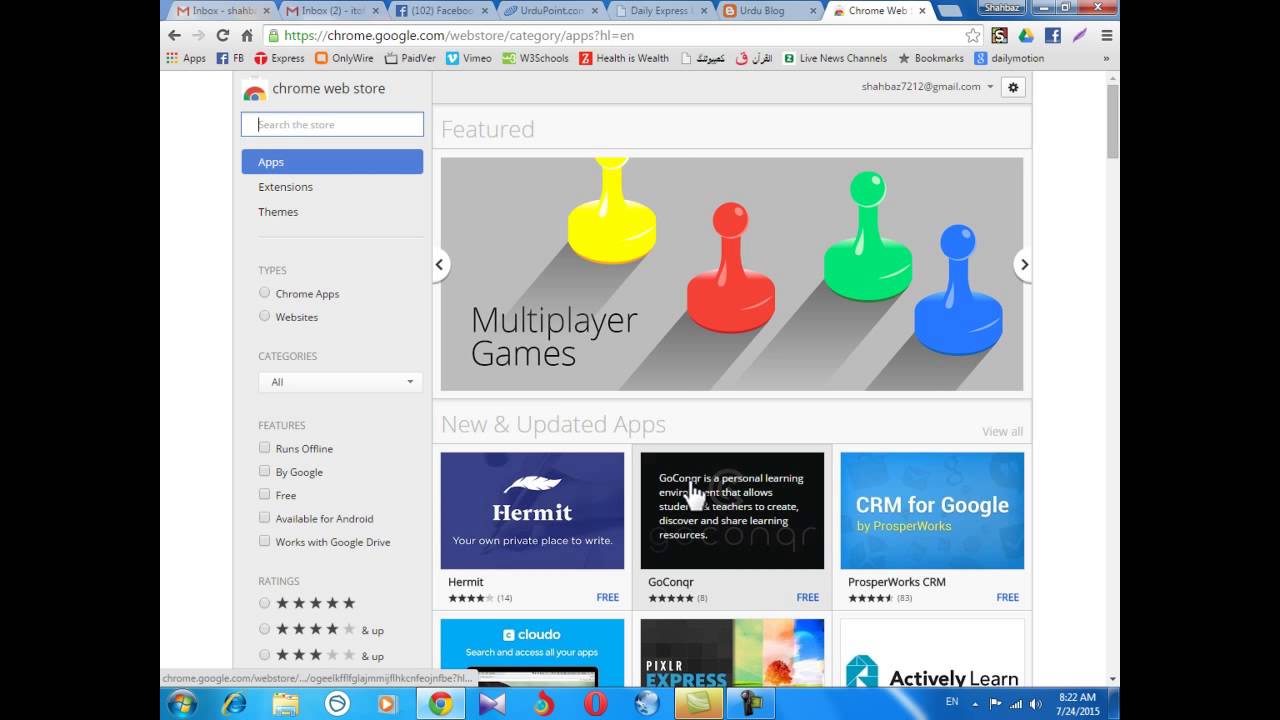Open the Multiplayer Games featured banner
This screenshot has width=1280, height=720.
pyautogui.click(x=732, y=274)
